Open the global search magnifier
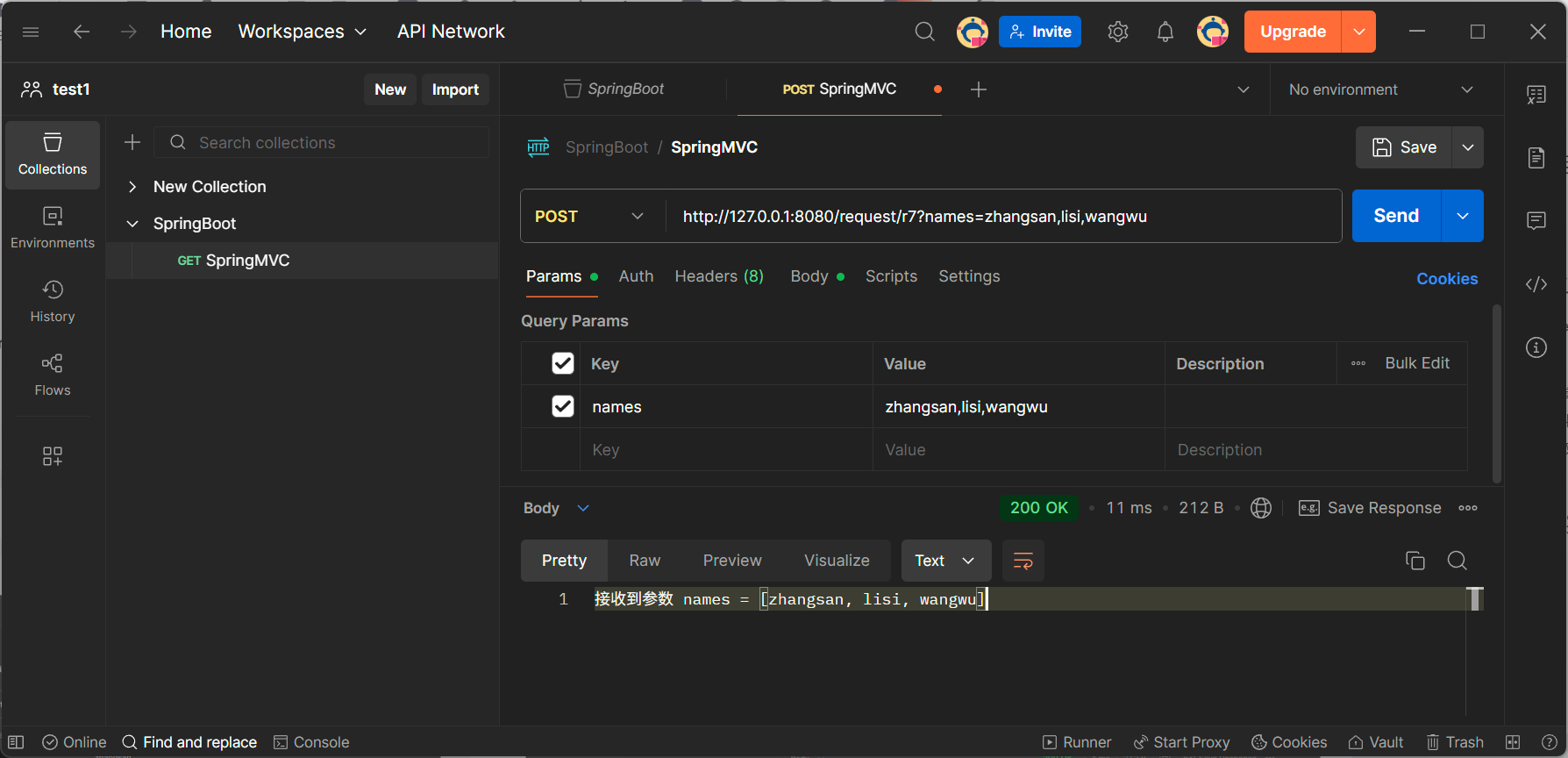The width and height of the screenshot is (1568, 758). point(924,32)
